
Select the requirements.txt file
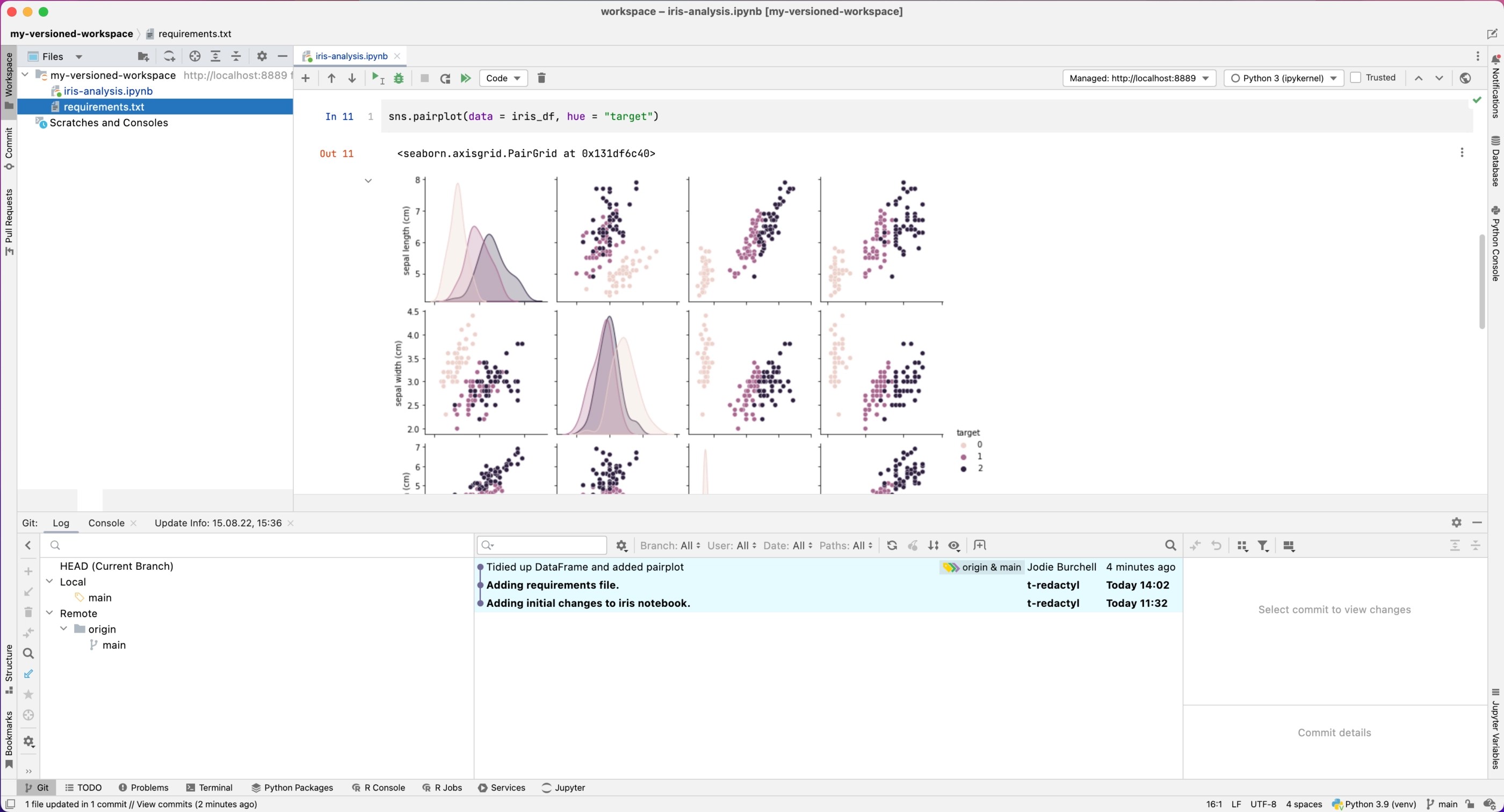(x=104, y=107)
